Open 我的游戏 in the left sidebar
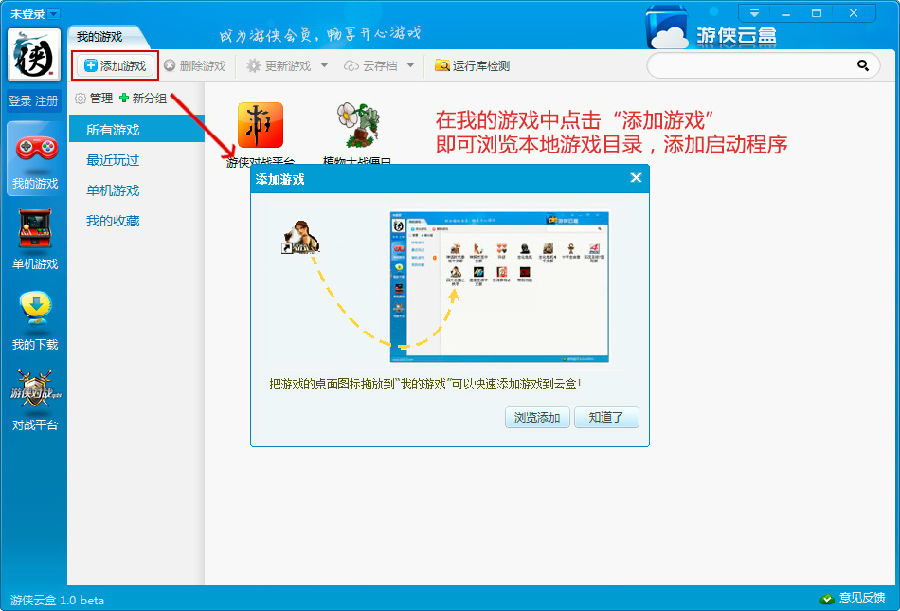 click(35, 158)
